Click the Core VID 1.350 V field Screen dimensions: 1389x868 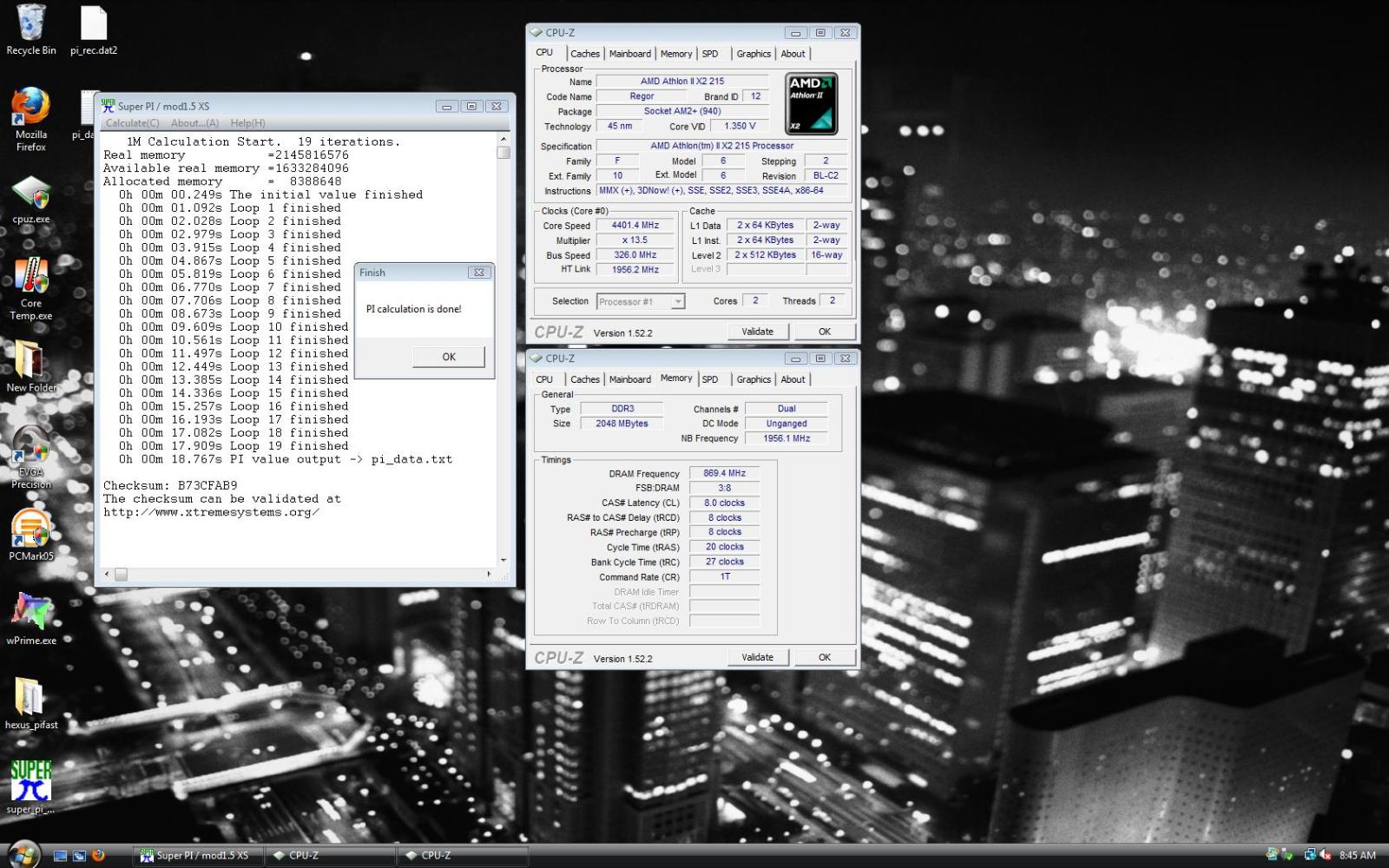coord(739,126)
